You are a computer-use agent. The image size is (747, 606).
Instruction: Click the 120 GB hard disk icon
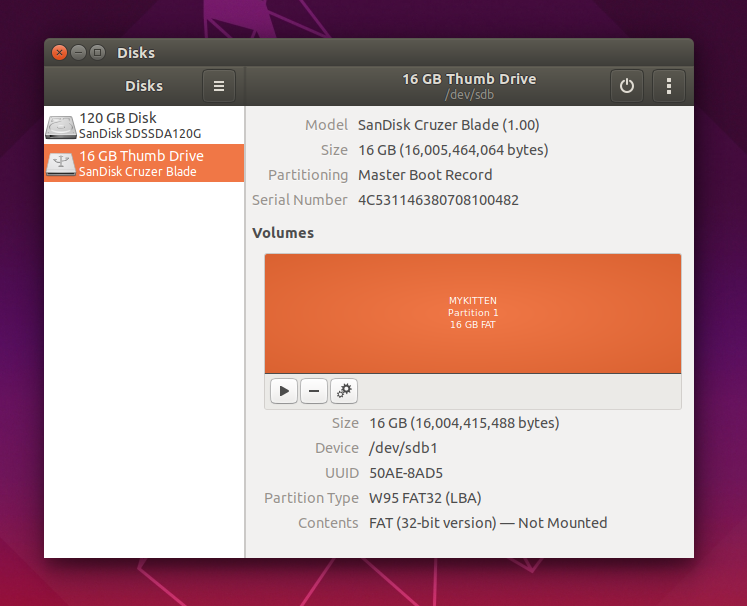(x=61, y=126)
